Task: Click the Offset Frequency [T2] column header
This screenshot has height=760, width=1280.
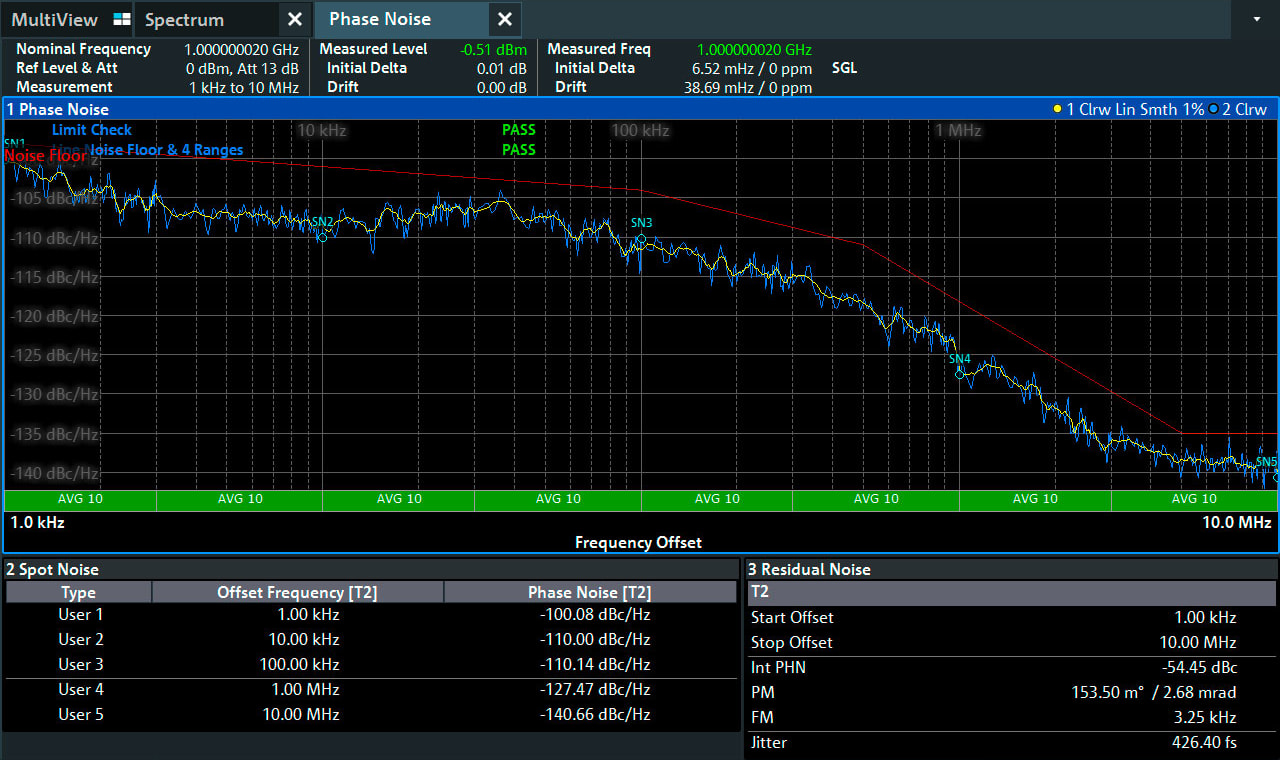Action: [x=297, y=592]
